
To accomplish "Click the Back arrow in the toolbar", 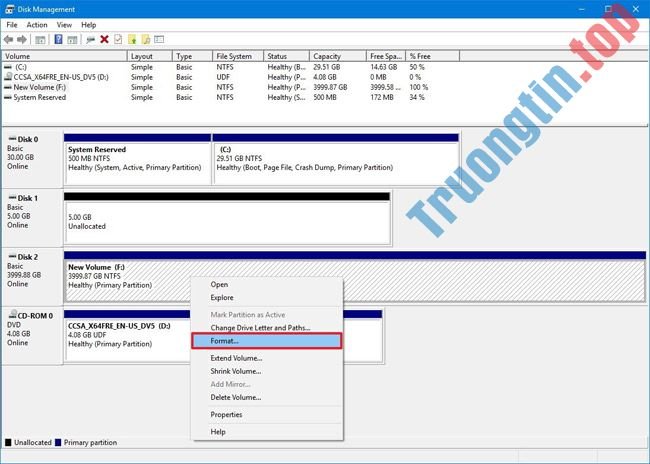I will 8,39.
